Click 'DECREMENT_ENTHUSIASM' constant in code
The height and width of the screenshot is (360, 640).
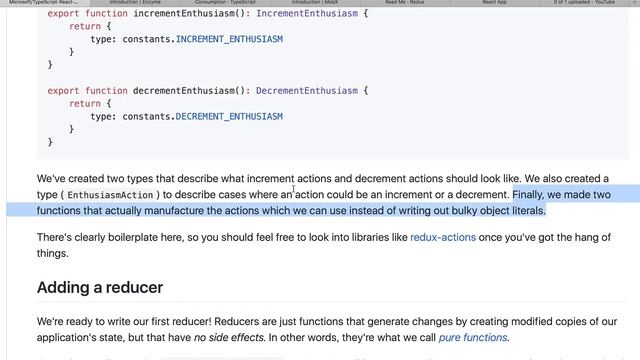pos(229,116)
